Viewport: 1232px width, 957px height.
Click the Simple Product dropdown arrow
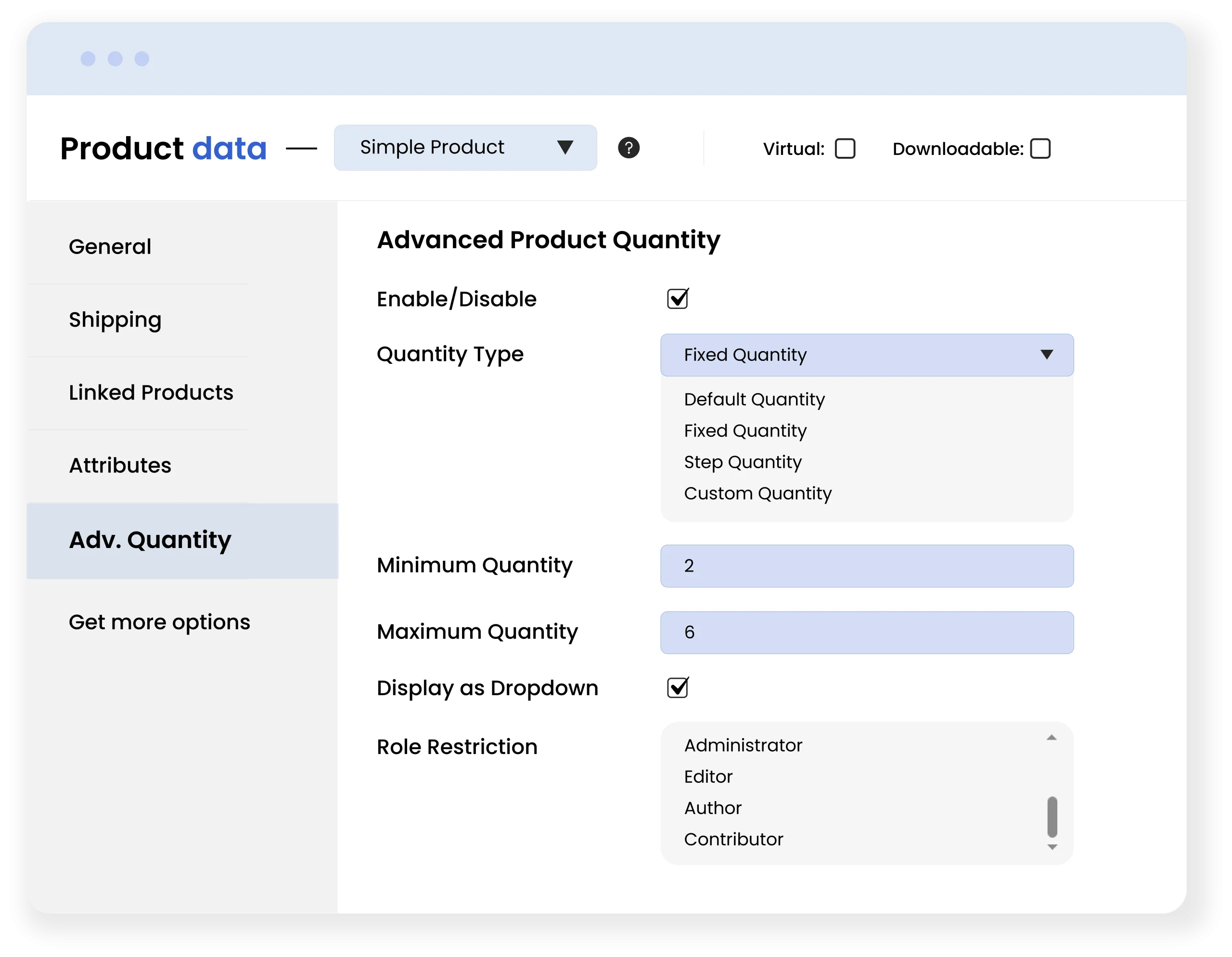tap(565, 147)
